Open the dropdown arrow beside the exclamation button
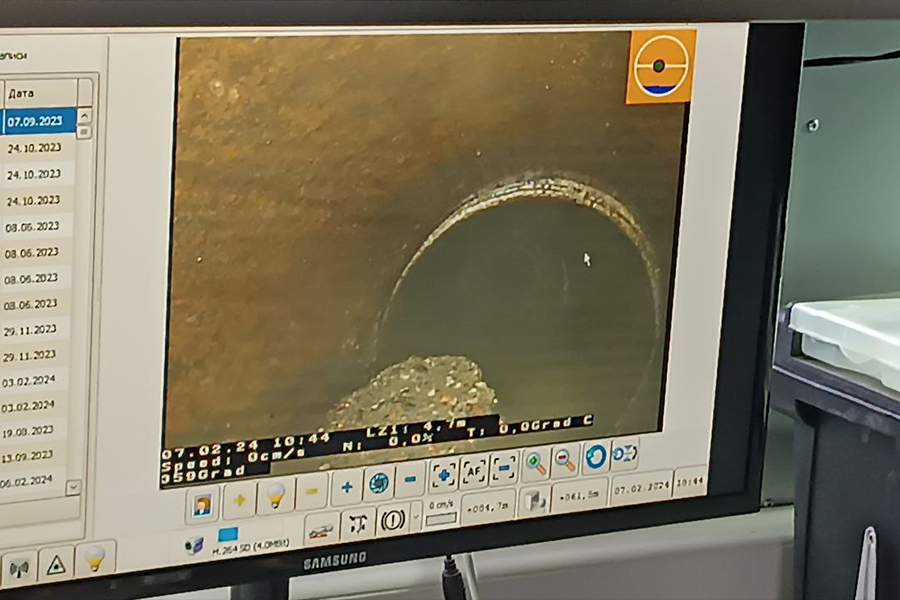This screenshot has height=600, width=900. [x=416, y=518]
